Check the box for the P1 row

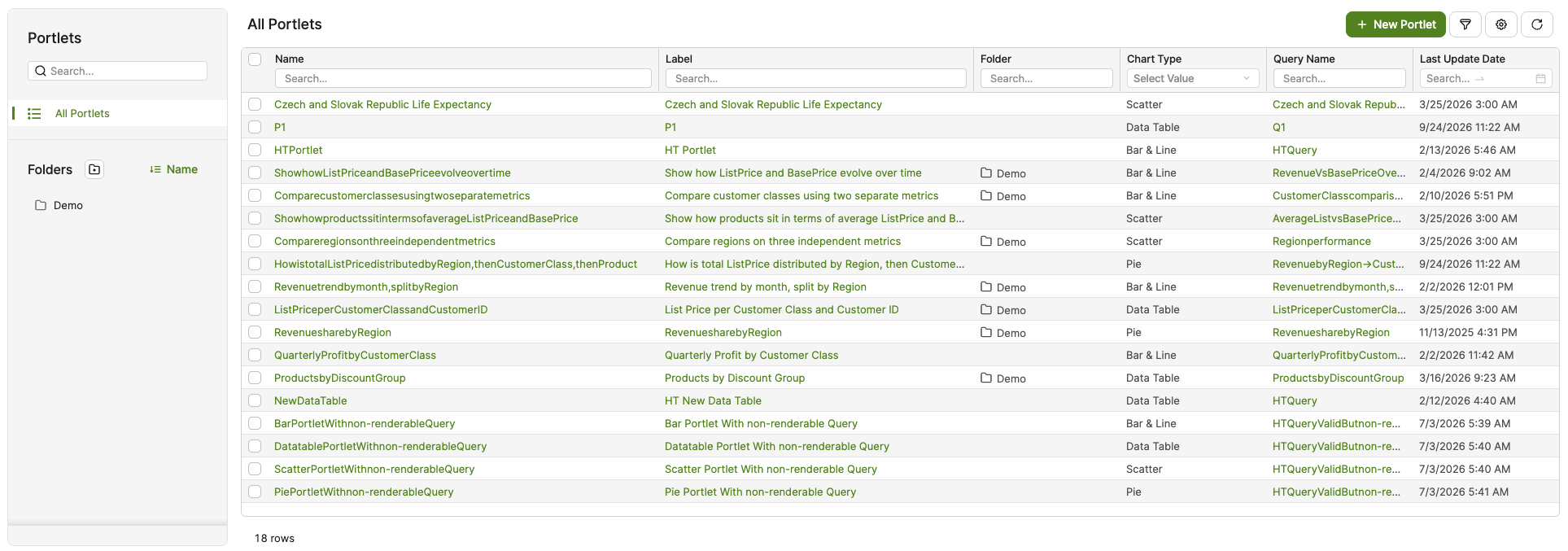[x=255, y=127]
